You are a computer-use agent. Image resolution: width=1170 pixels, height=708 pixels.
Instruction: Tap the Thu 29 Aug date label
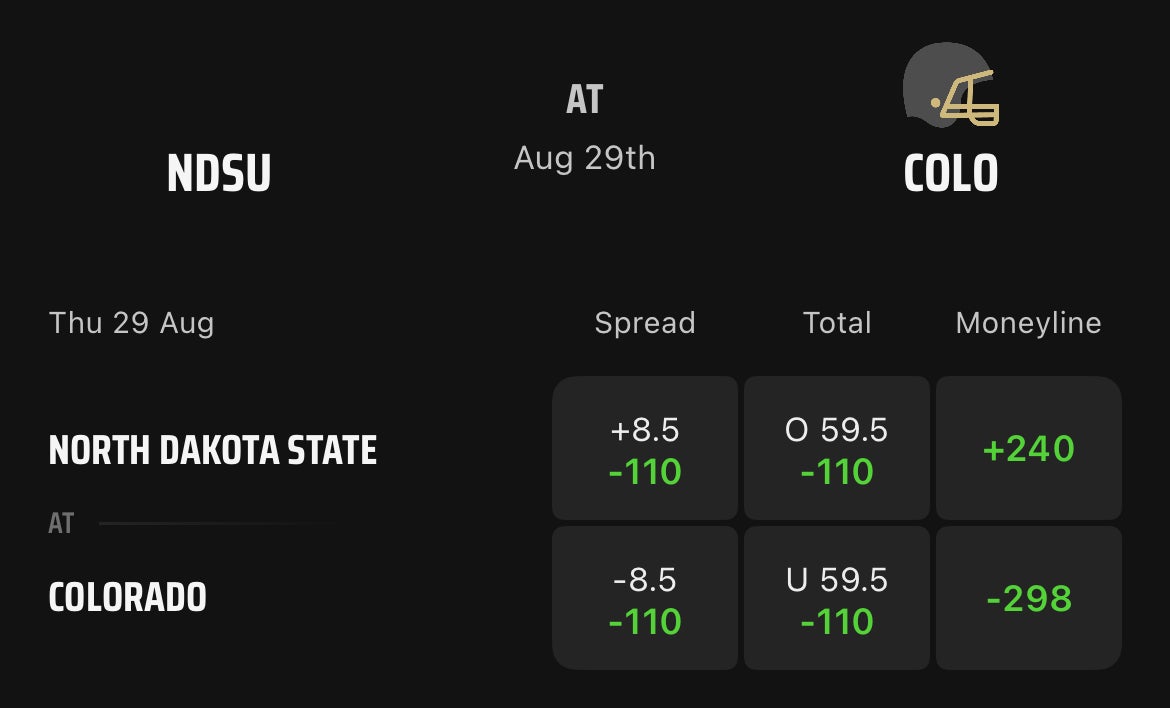(131, 323)
